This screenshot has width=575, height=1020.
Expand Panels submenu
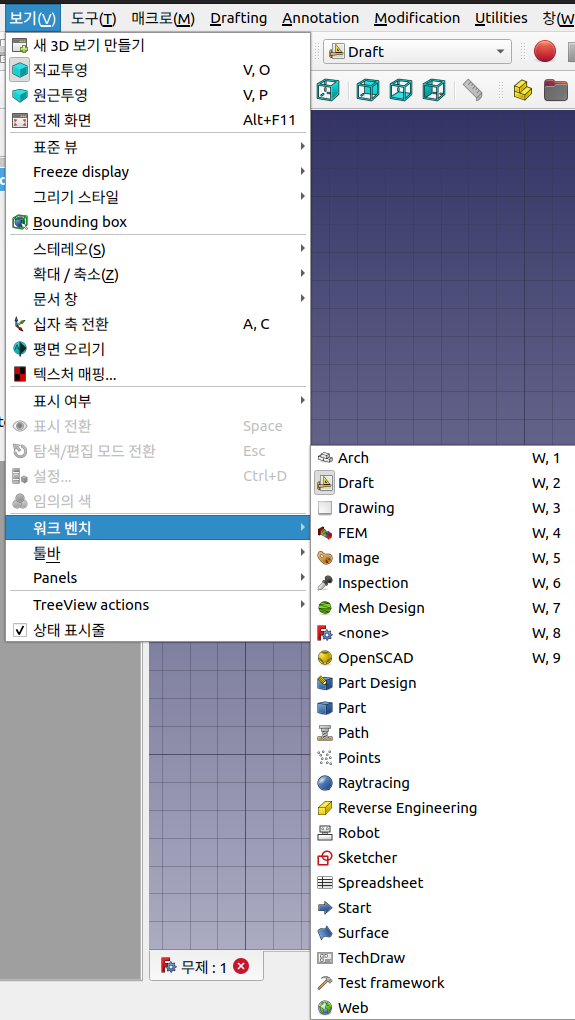click(158, 578)
